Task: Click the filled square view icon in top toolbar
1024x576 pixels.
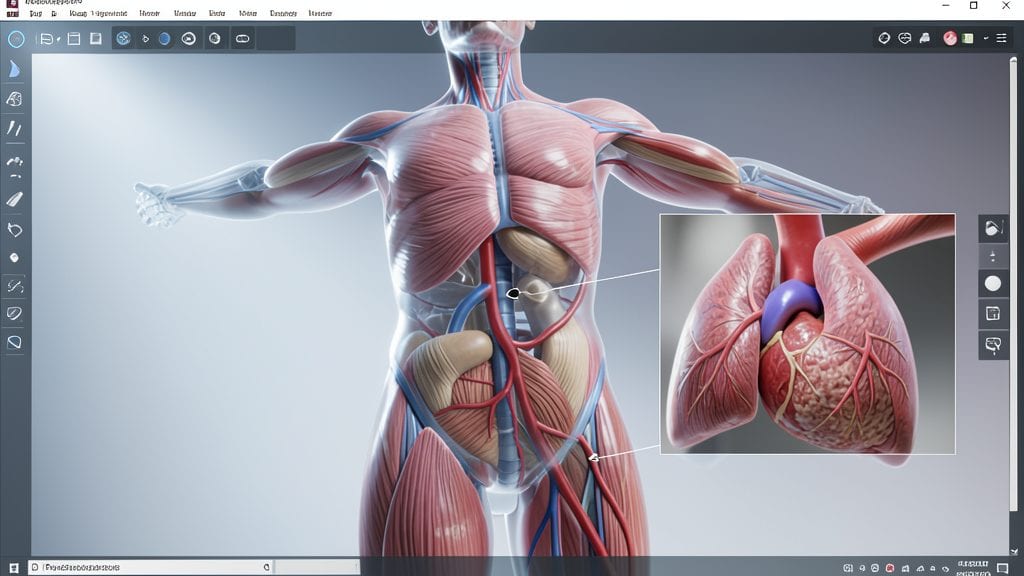Action: [96, 39]
